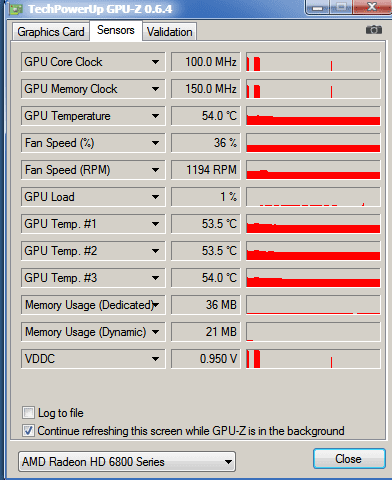Switch to the Graphics Card tab
392x480 pixels.
pyautogui.click(x=51, y=32)
